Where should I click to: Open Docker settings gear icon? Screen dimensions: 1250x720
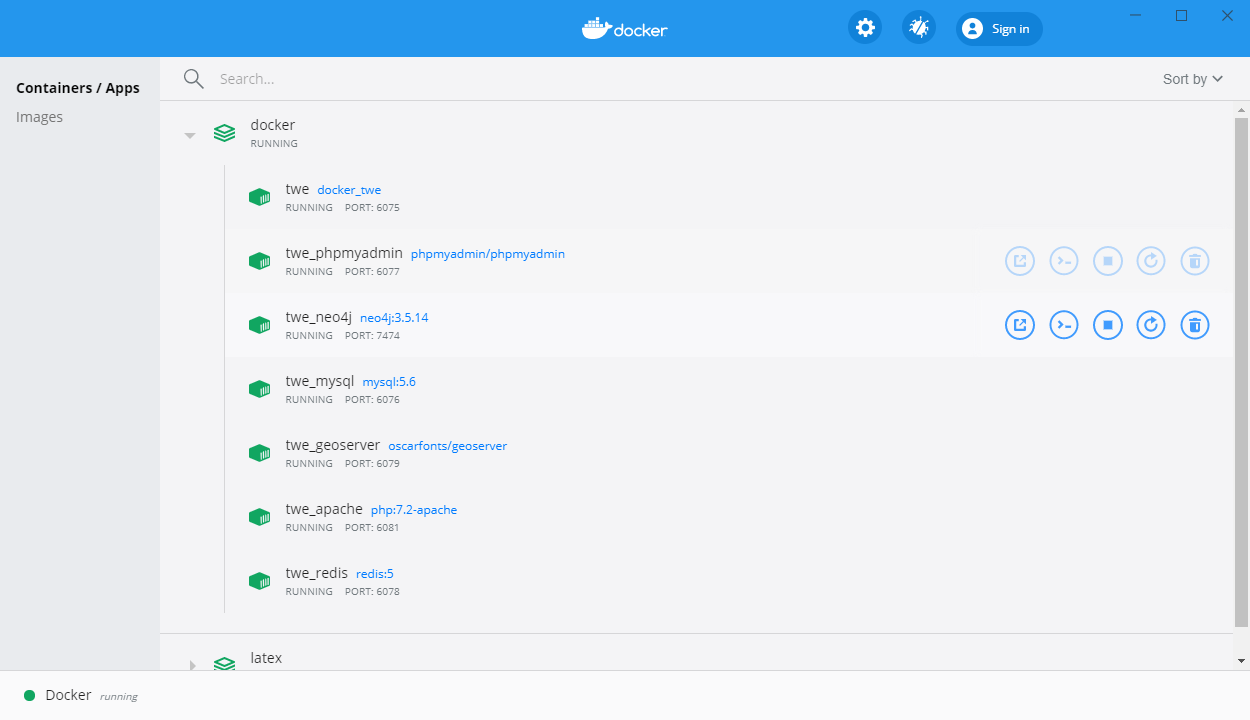click(x=865, y=28)
